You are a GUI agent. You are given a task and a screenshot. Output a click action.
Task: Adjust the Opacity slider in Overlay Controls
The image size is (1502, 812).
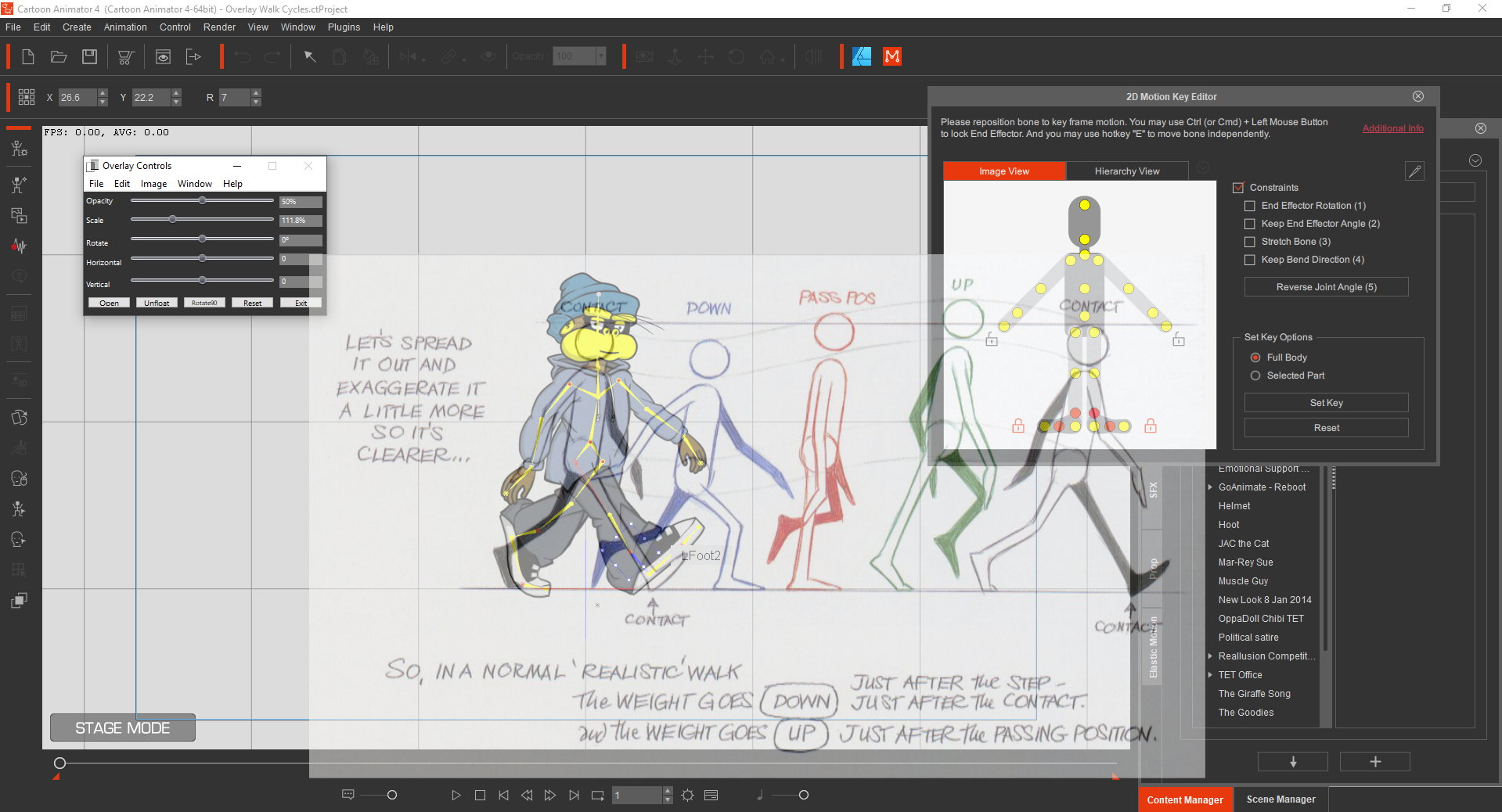203,201
